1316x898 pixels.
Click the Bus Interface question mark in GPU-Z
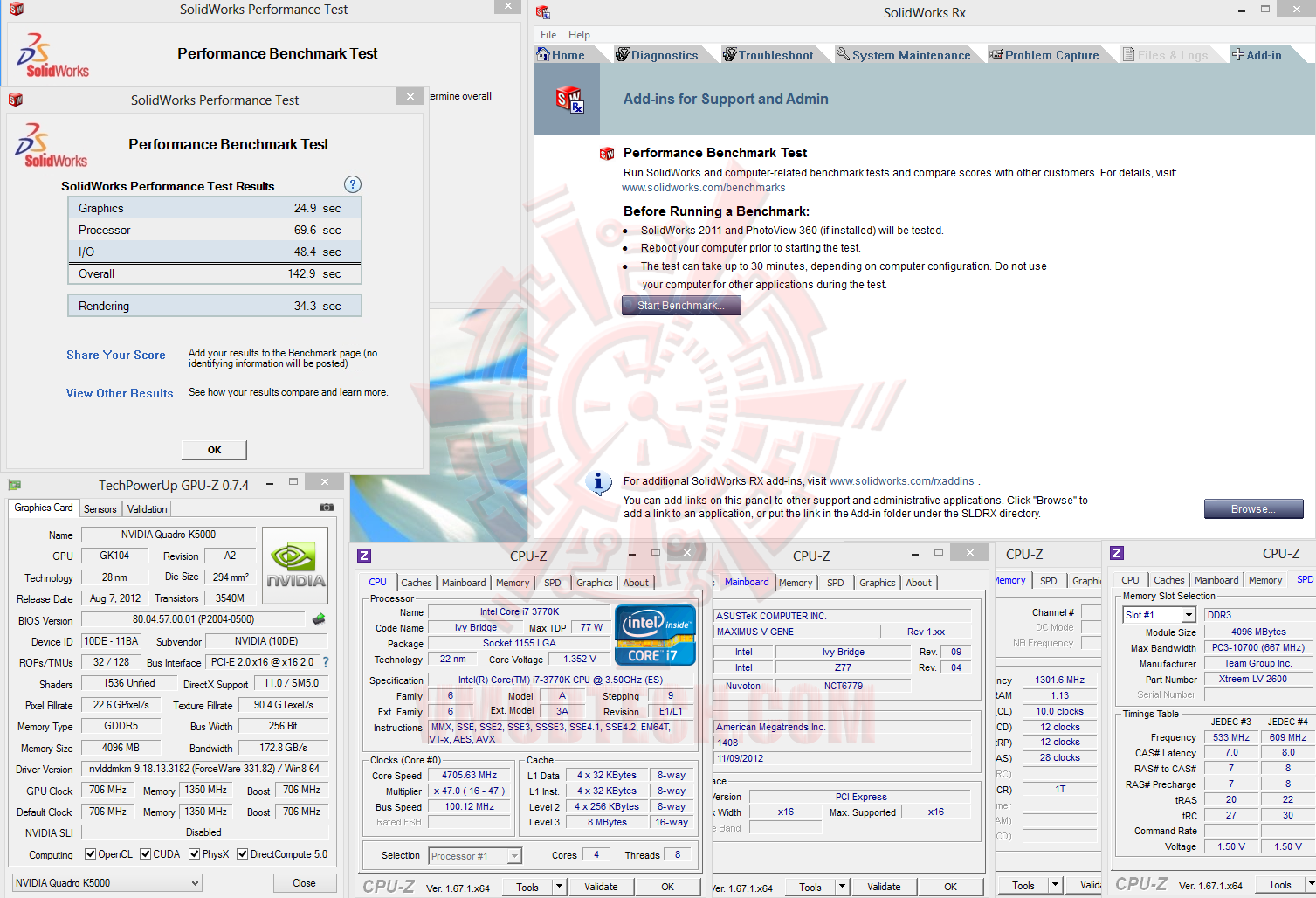point(326,662)
